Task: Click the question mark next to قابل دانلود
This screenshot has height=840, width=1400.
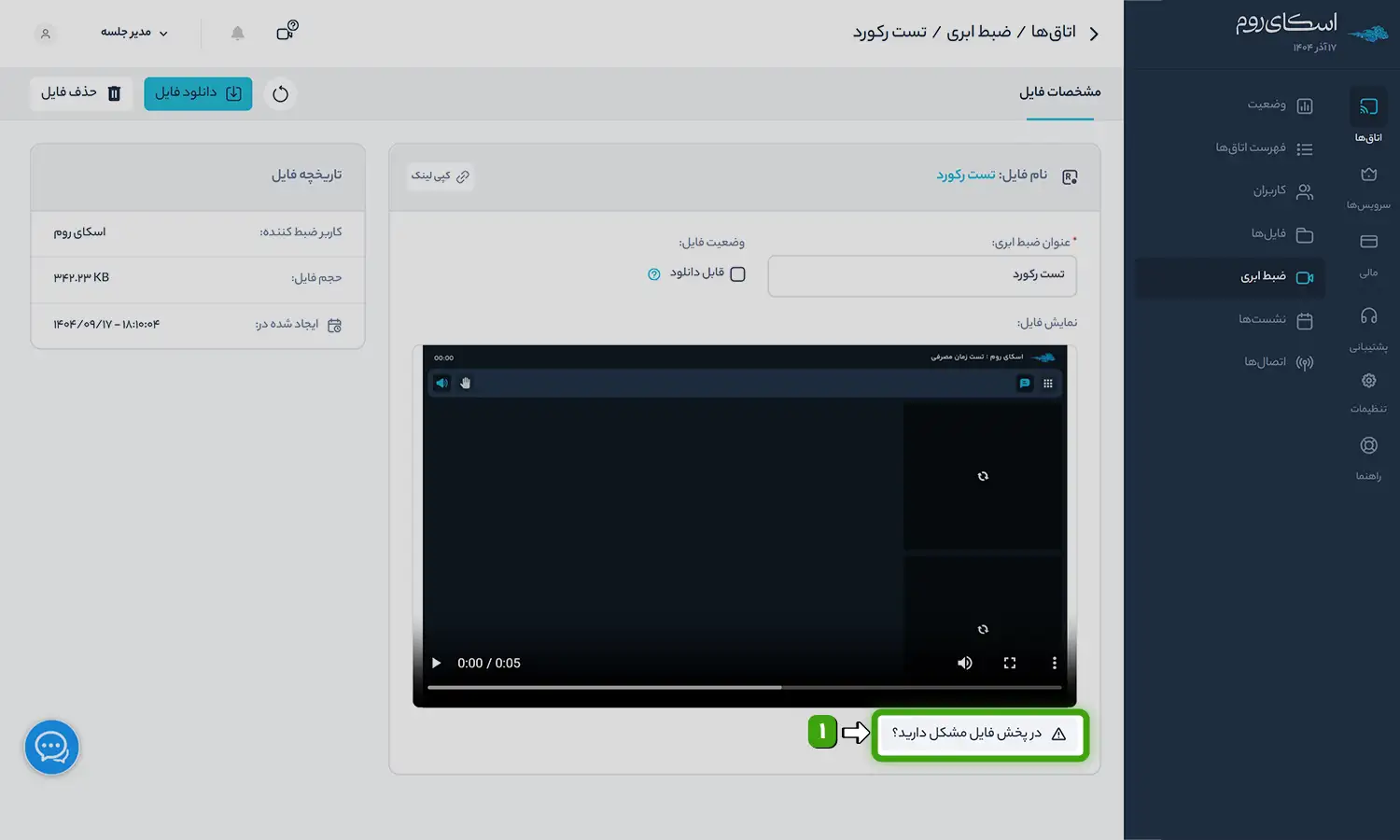Action: [654, 274]
